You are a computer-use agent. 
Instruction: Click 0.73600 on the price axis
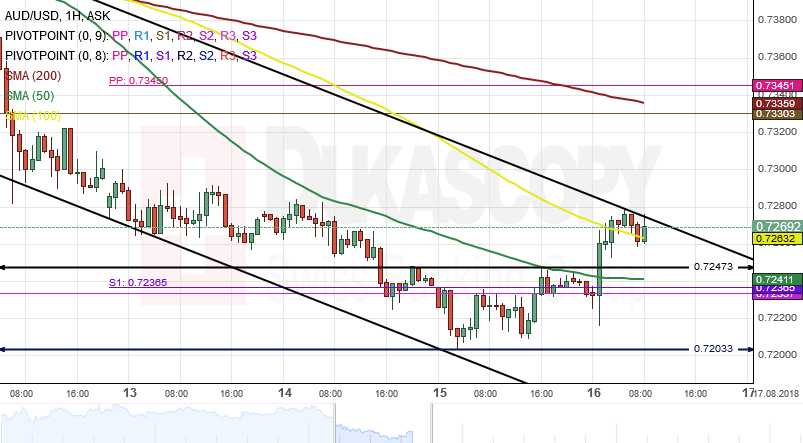coord(777,57)
